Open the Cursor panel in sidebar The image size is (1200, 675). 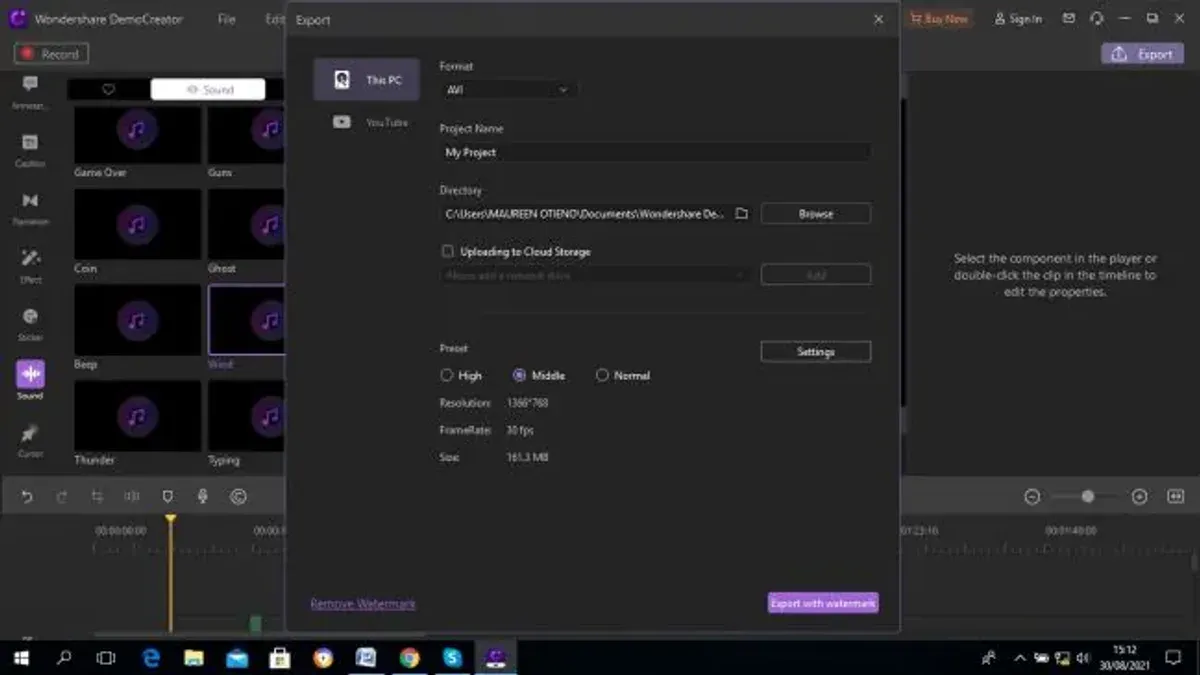click(30, 439)
